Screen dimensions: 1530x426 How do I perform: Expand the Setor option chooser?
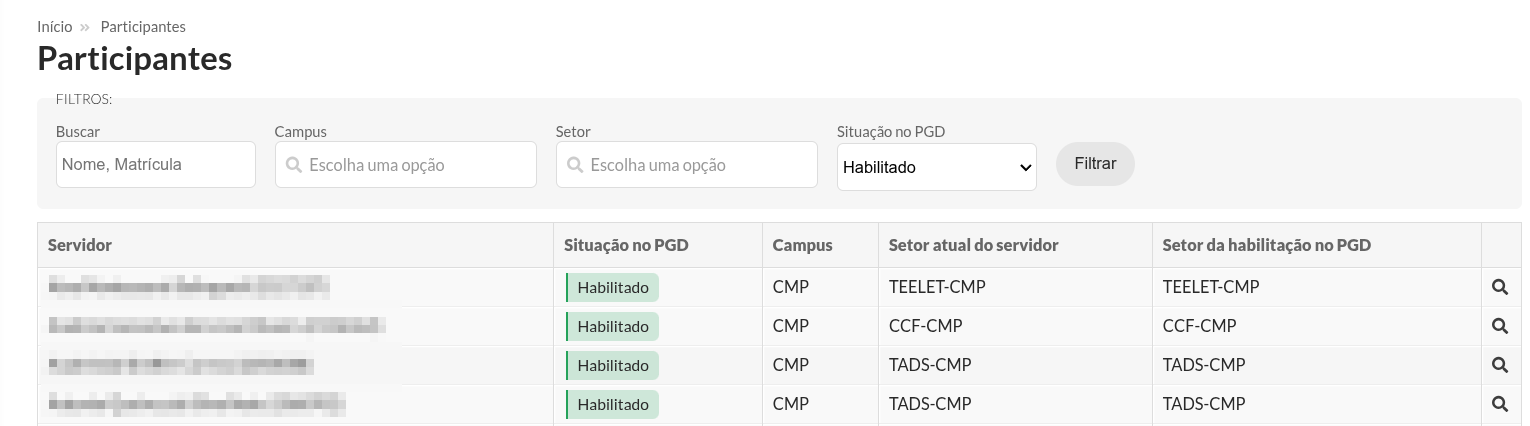(687, 164)
